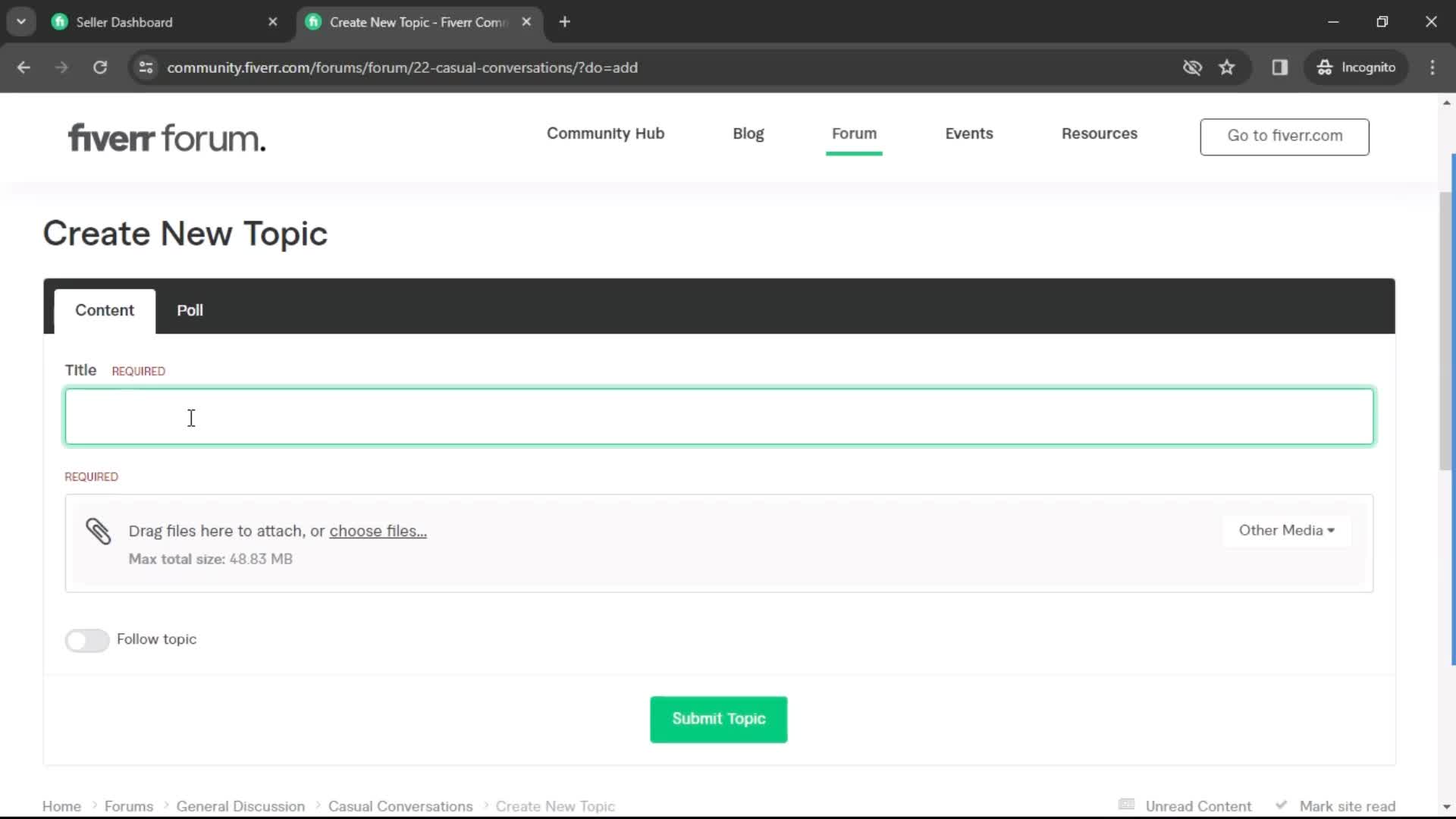Open the Forums breadcrumb link
Image resolution: width=1456 pixels, height=819 pixels.
(129, 806)
